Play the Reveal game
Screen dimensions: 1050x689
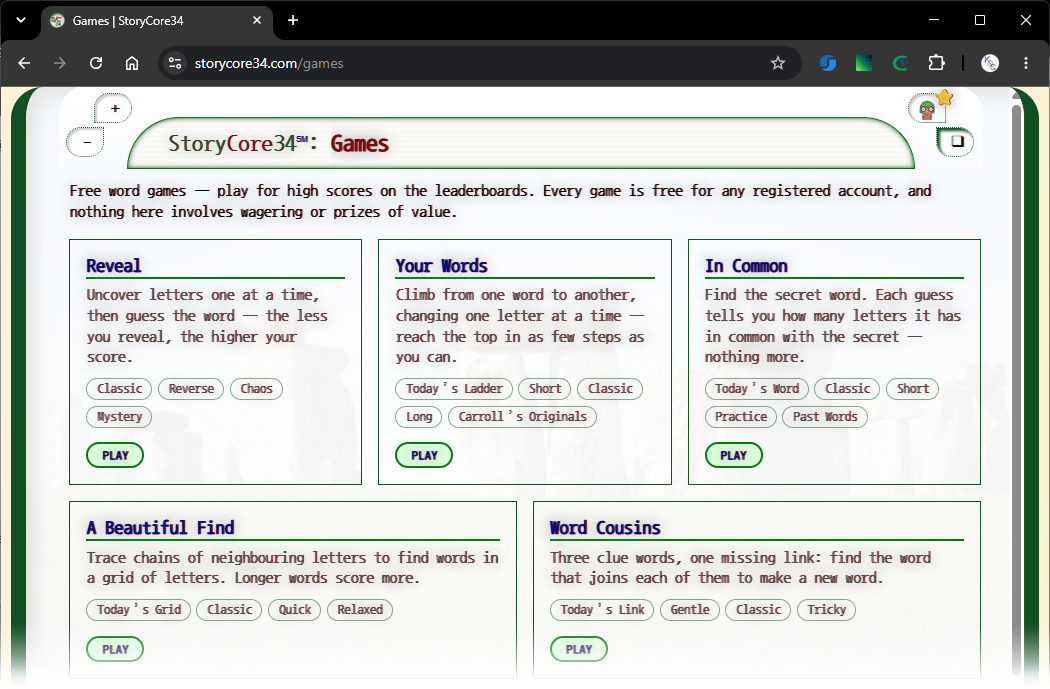pyautogui.click(x=115, y=455)
